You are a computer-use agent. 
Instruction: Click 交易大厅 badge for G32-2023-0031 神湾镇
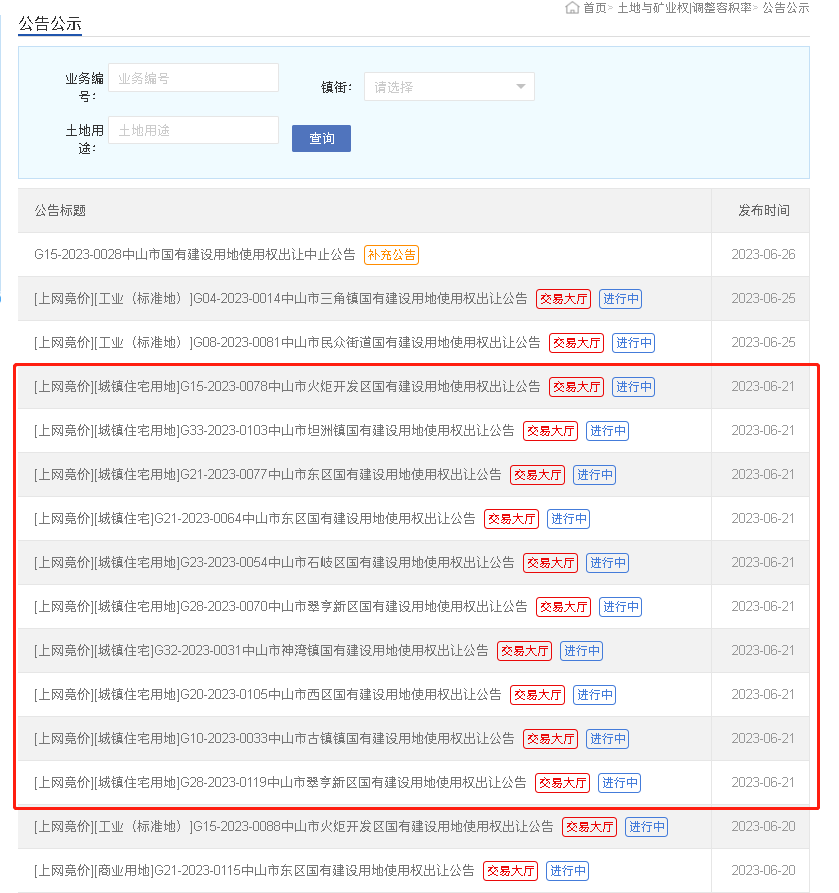point(524,651)
